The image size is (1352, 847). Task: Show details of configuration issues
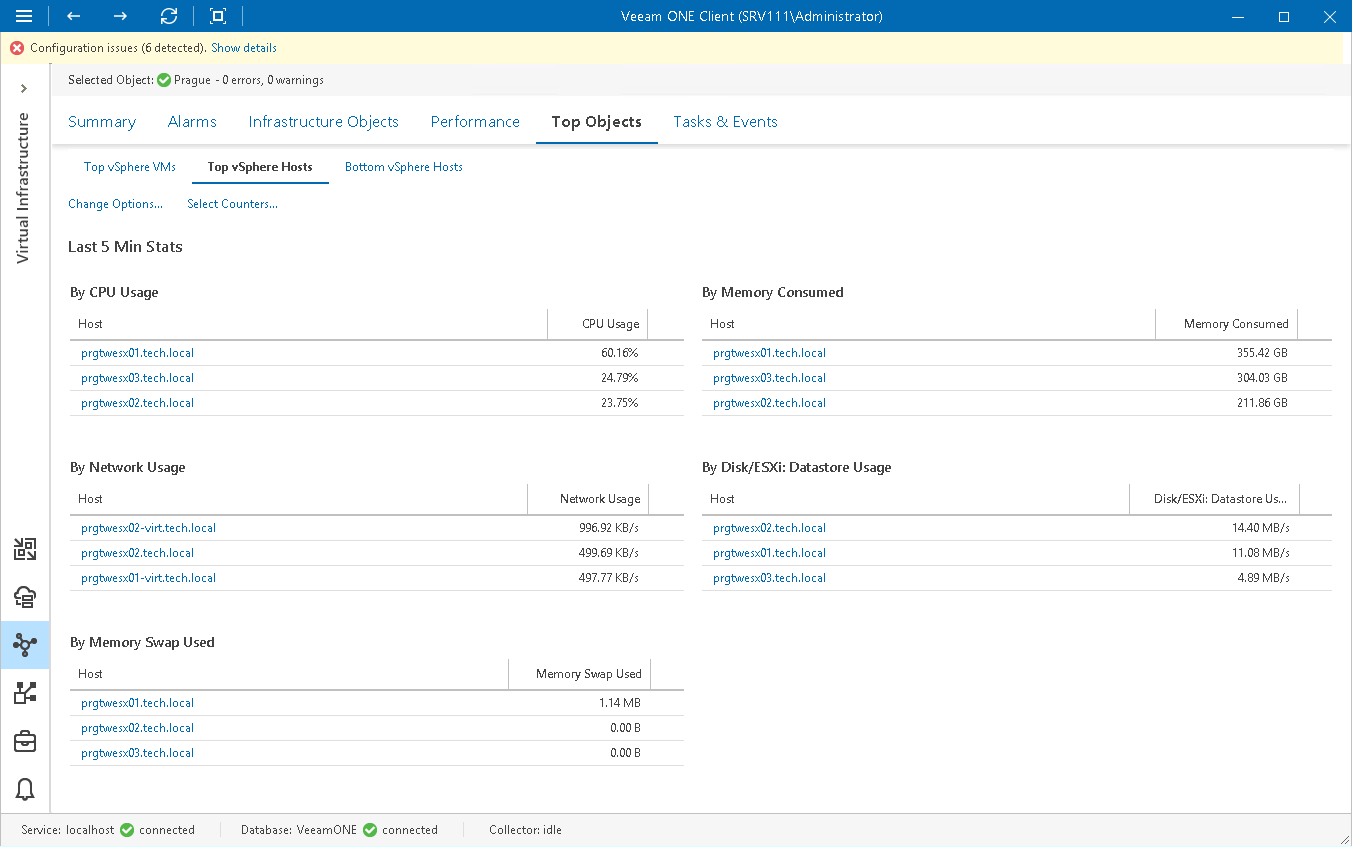pos(244,48)
